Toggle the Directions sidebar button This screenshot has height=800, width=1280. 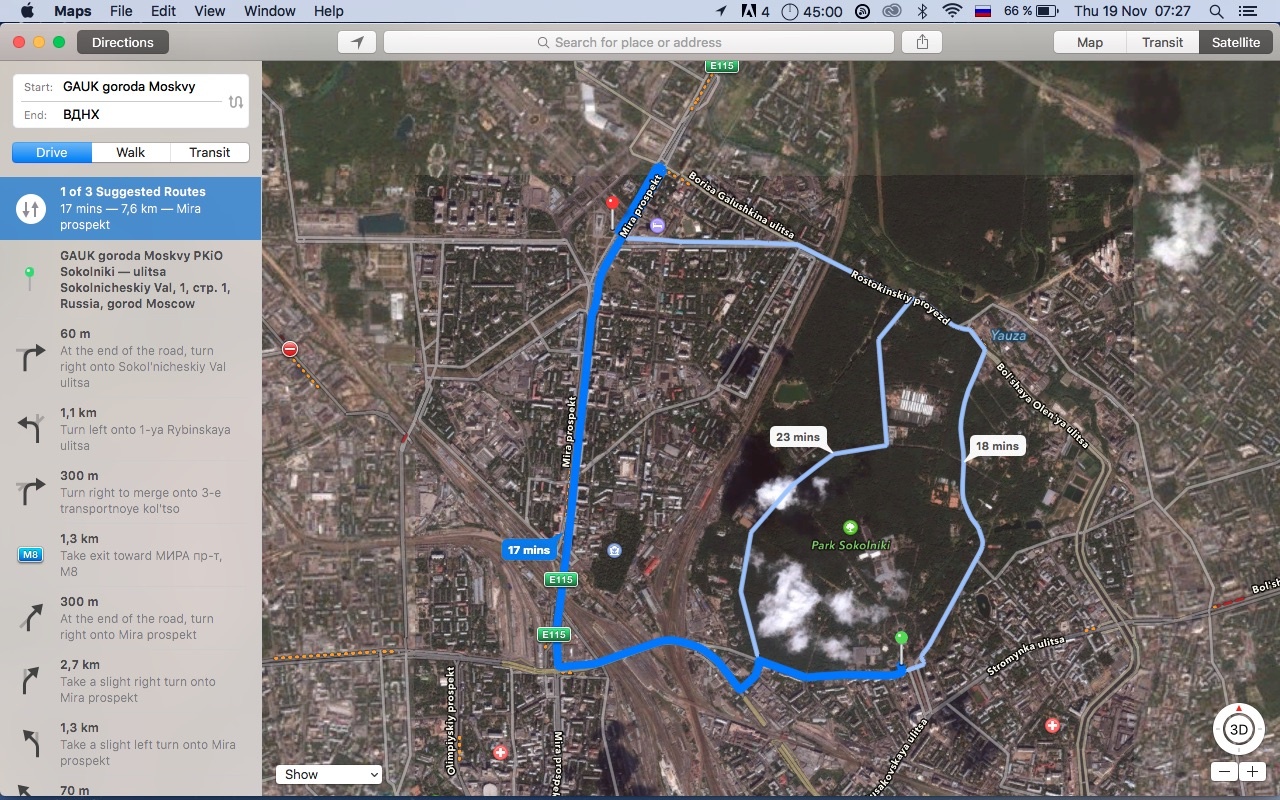pos(123,42)
